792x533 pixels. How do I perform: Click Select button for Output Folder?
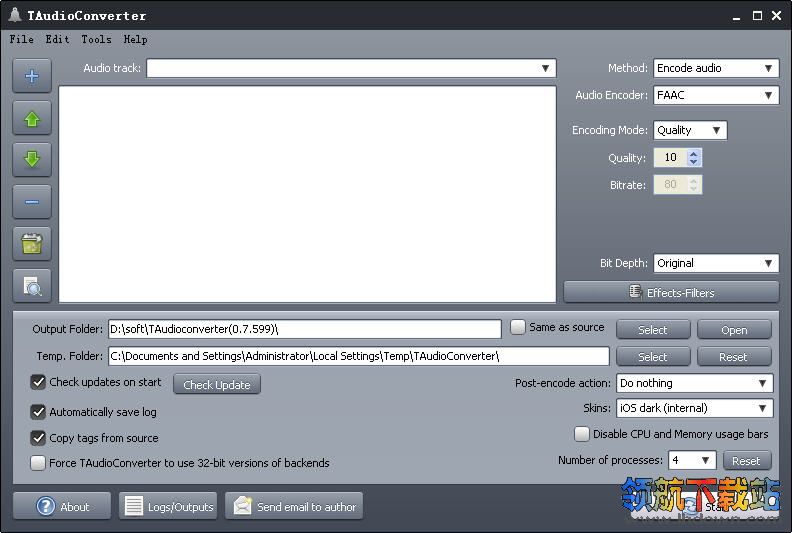(x=653, y=330)
